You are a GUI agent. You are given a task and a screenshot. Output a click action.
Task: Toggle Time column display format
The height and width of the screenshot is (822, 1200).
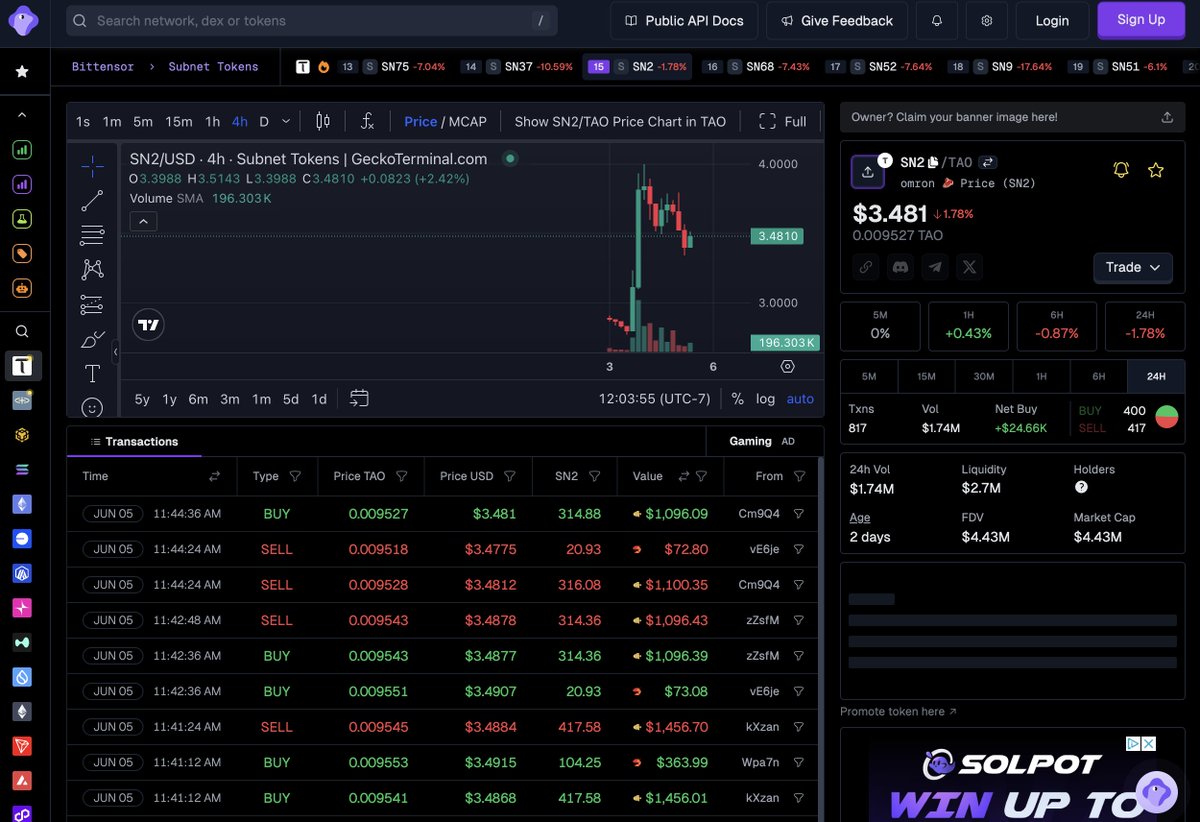(214, 476)
